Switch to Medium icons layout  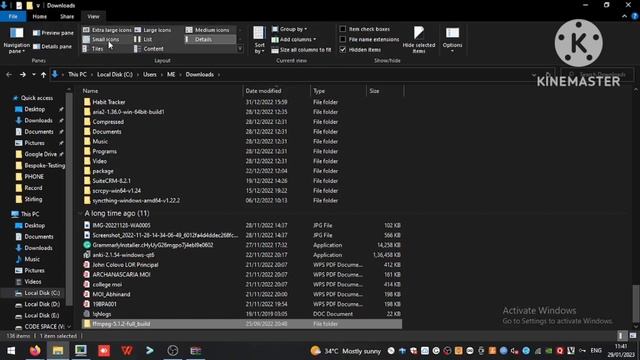click(x=207, y=30)
